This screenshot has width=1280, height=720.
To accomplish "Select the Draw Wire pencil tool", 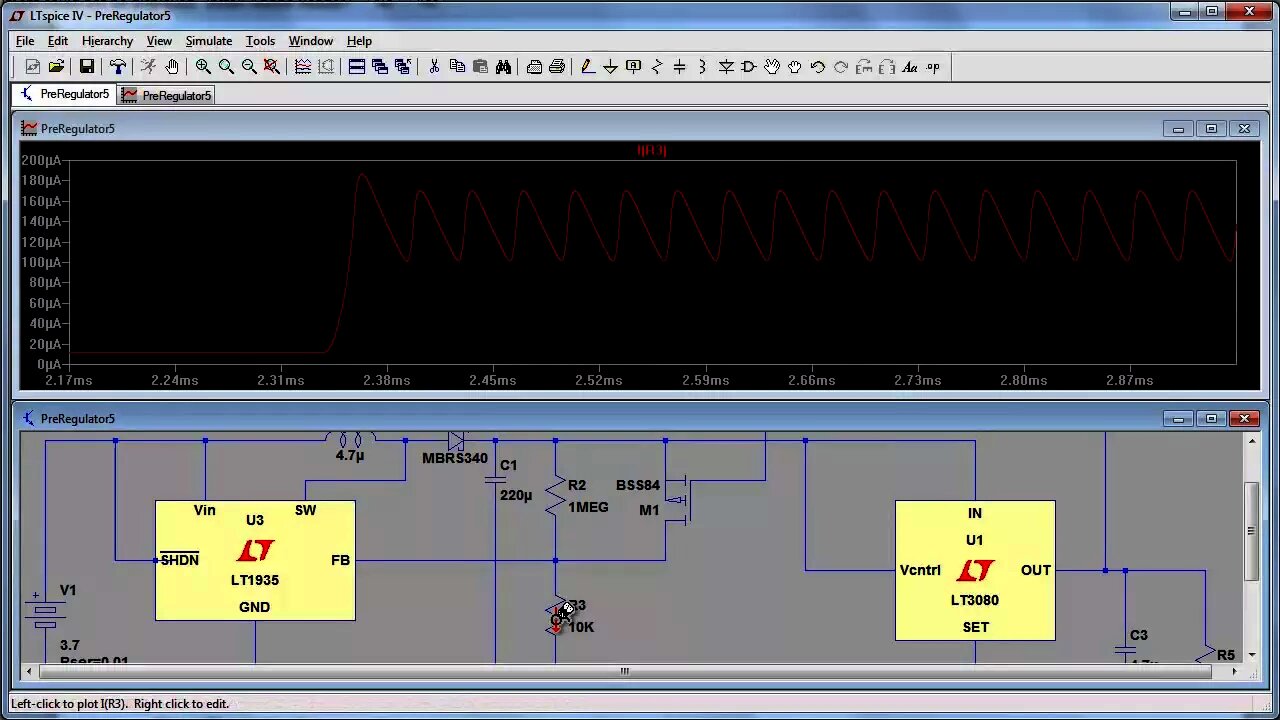I will coord(587,67).
